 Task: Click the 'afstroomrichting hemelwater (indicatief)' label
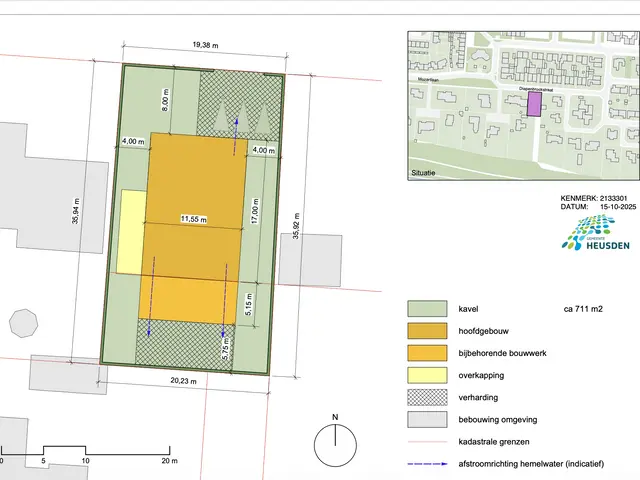tap(531, 464)
